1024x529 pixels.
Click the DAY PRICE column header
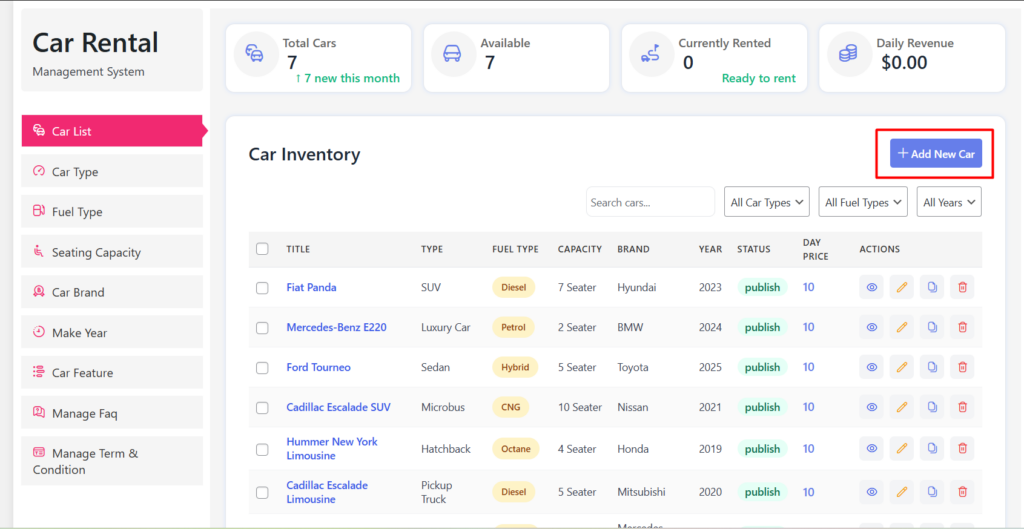816,249
